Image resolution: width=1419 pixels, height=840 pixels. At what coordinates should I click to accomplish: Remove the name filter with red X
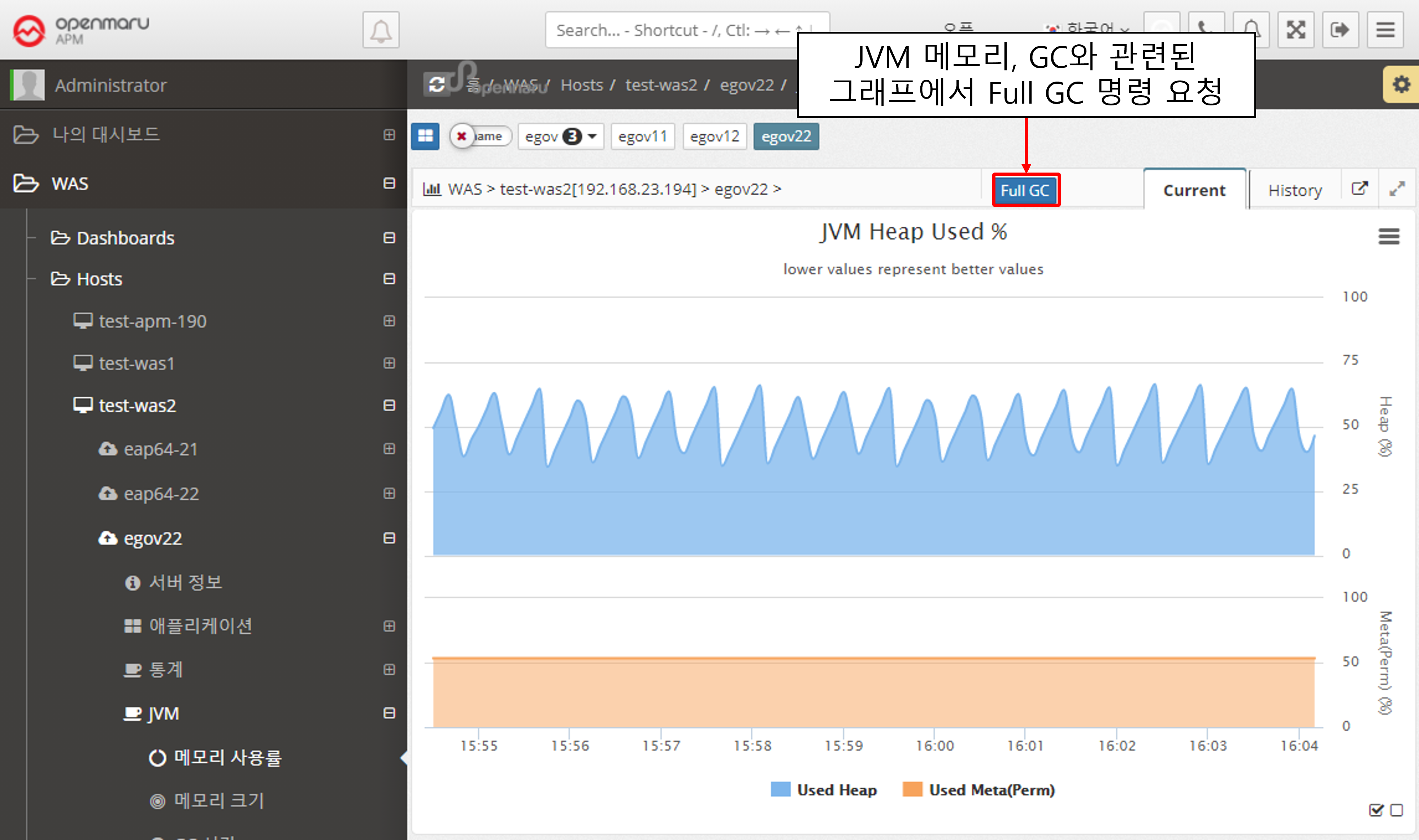click(462, 136)
